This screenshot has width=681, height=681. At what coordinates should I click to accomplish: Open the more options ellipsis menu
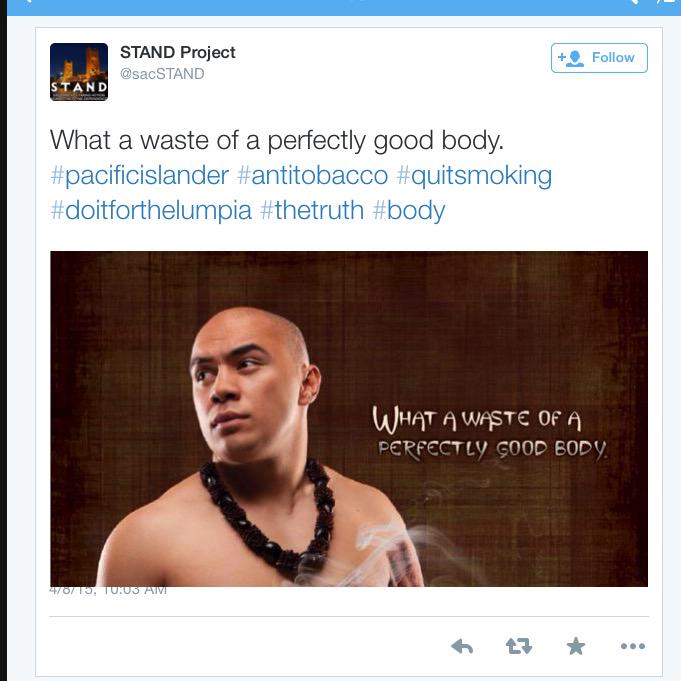(633, 646)
